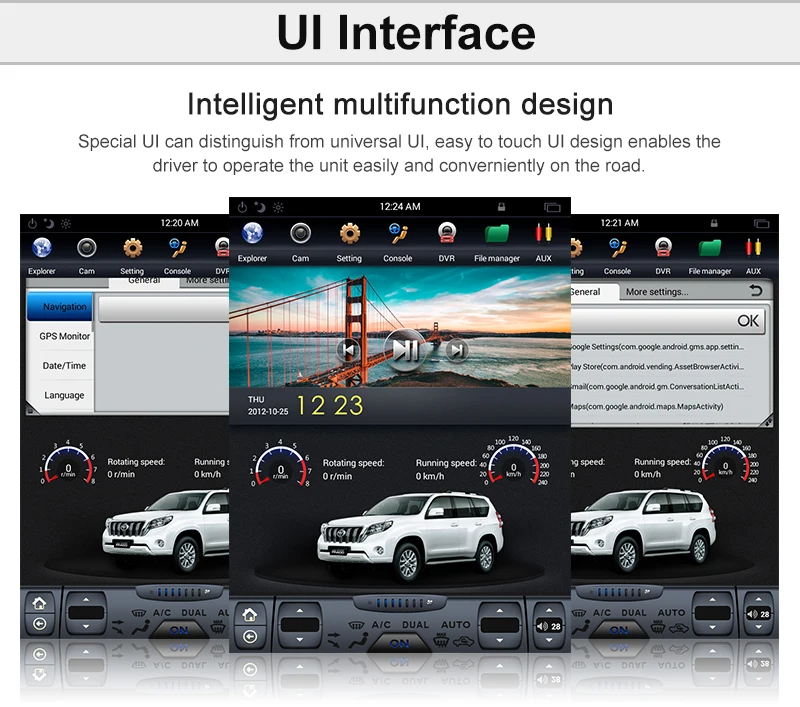Select GPS Monitor in 12:20 AM screen

pos(64,336)
